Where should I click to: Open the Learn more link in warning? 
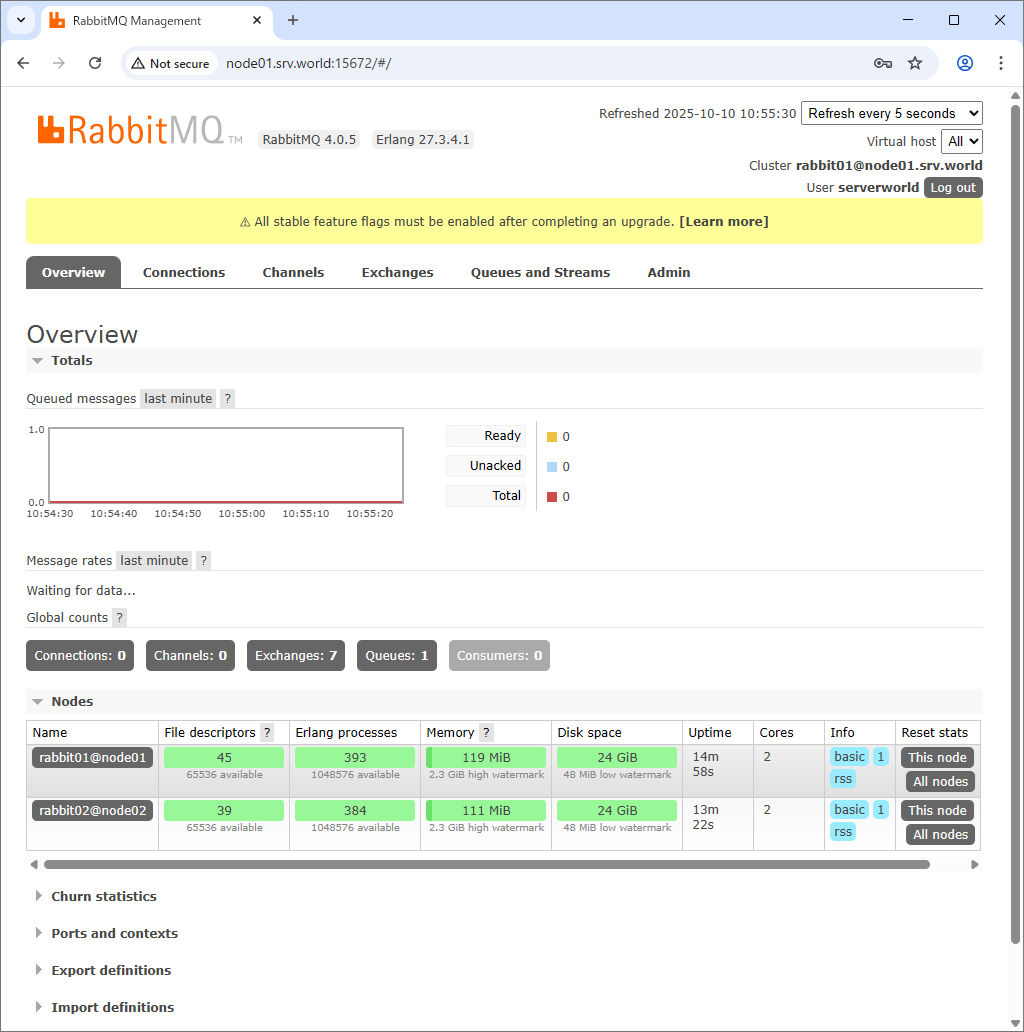tap(724, 222)
